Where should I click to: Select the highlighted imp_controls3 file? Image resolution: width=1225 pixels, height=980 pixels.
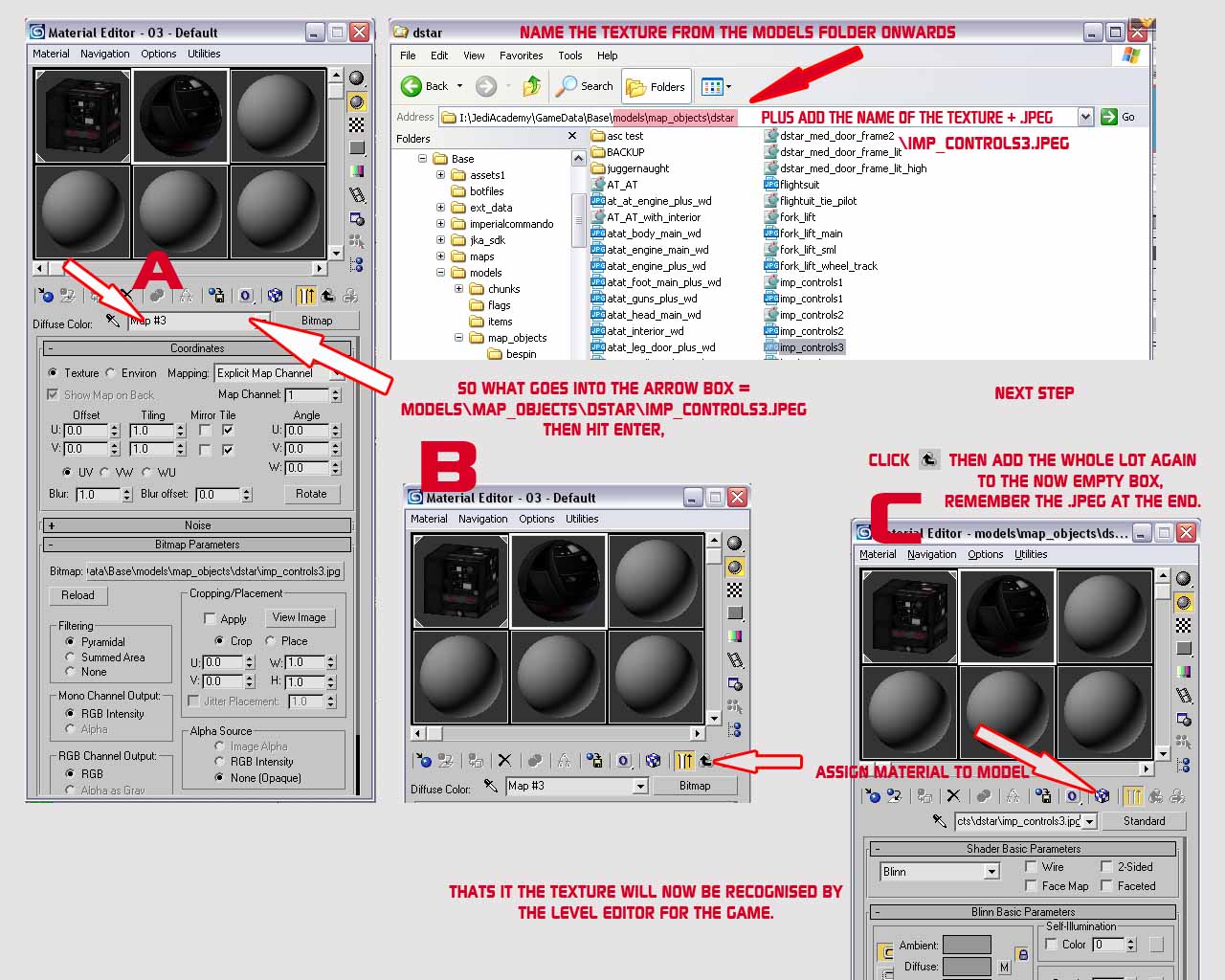click(811, 347)
